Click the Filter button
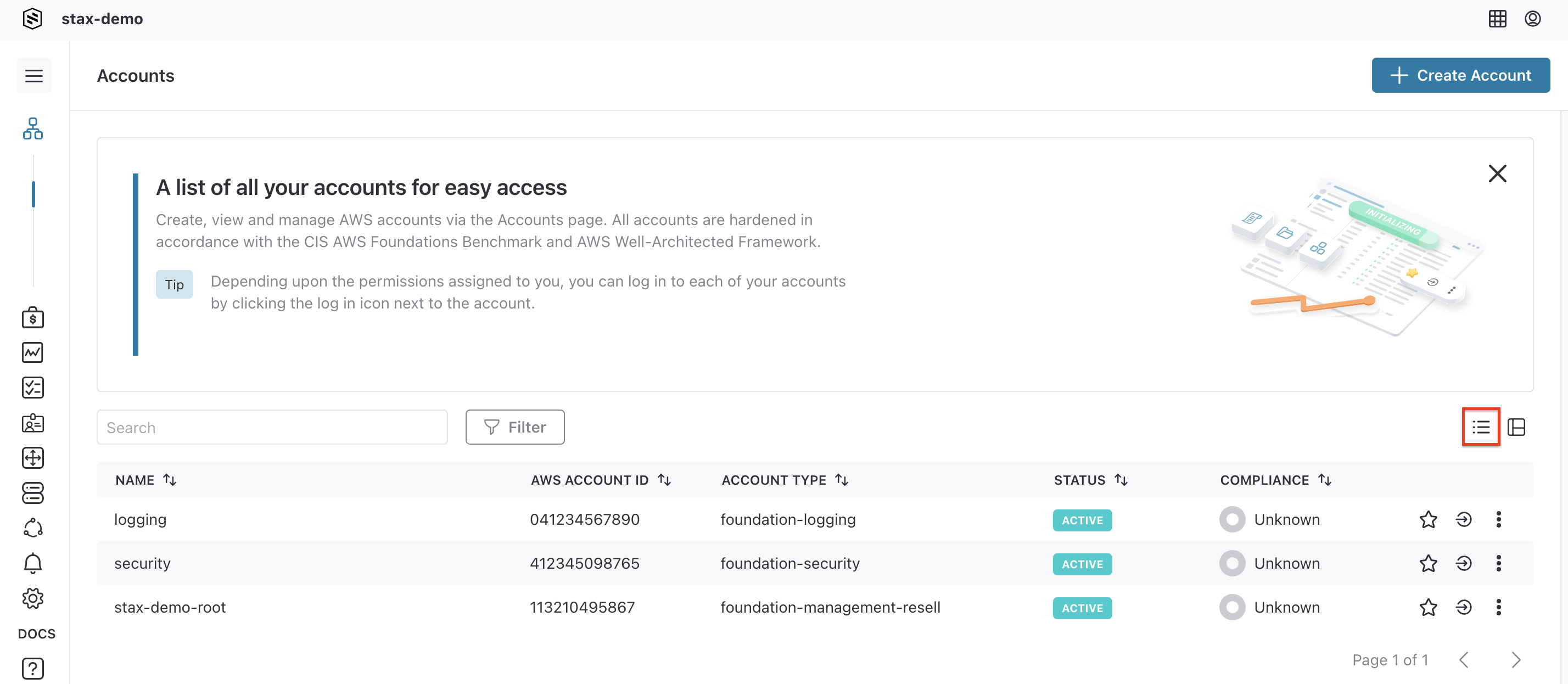This screenshot has width=1568, height=684. pyautogui.click(x=515, y=427)
